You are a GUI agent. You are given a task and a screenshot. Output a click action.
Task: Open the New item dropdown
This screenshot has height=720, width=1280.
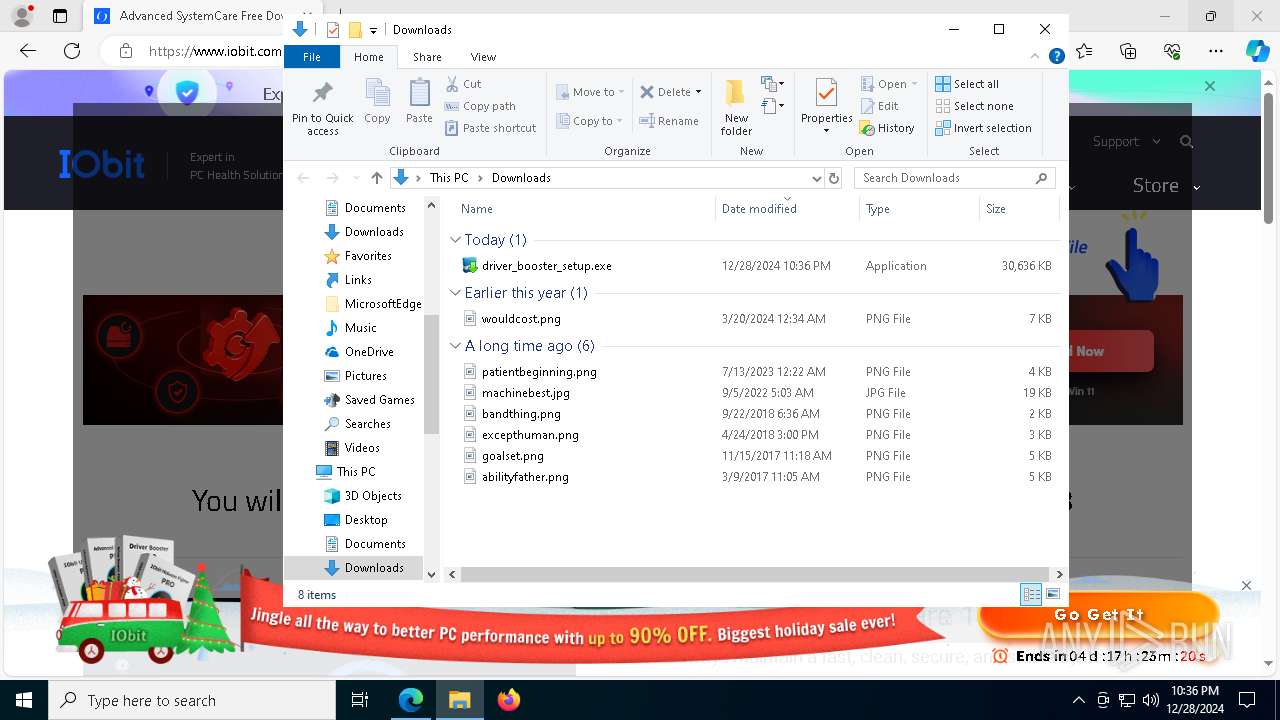pos(772,84)
